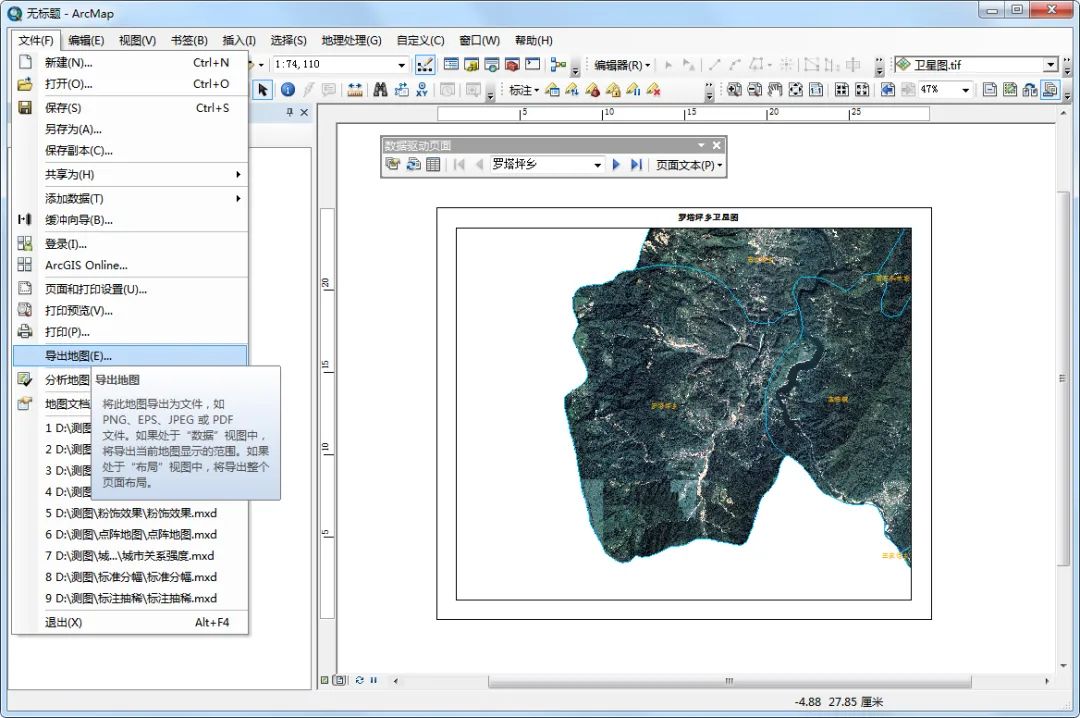Select the Measure tool
This screenshot has height=718, width=1080.
click(355, 88)
